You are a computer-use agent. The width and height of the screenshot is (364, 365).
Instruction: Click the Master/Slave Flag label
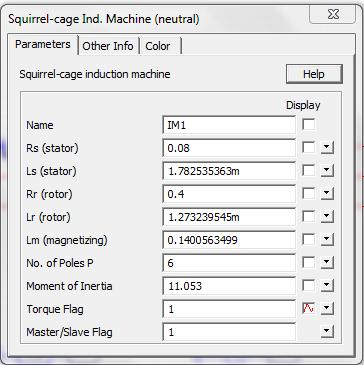click(69, 332)
